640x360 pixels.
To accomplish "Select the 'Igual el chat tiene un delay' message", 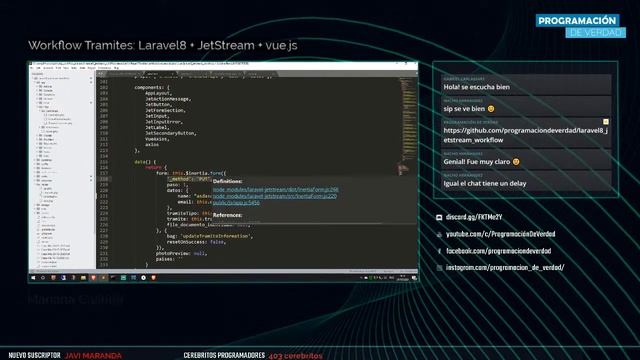I will (x=484, y=183).
